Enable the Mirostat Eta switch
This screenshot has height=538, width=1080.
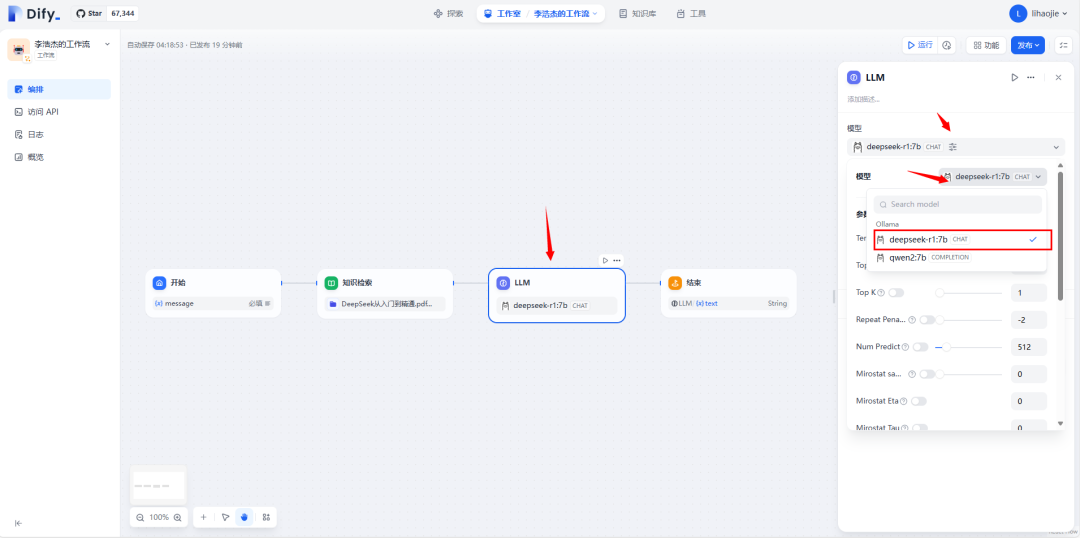(920, 401)
